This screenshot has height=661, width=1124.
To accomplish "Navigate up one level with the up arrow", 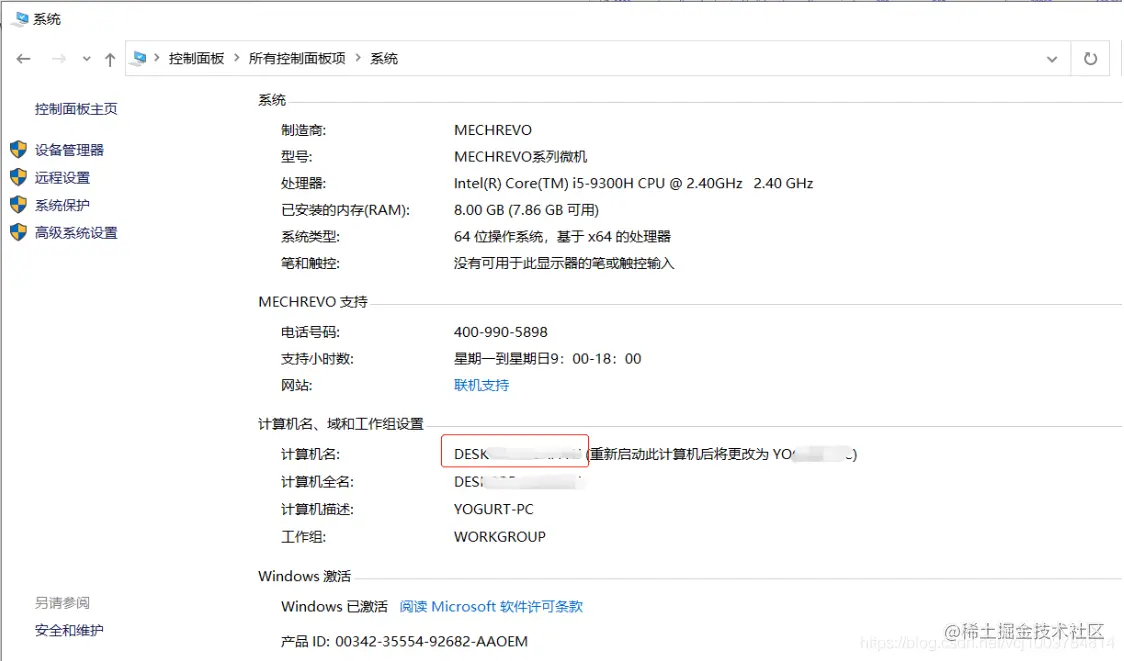I will (109, 59).
